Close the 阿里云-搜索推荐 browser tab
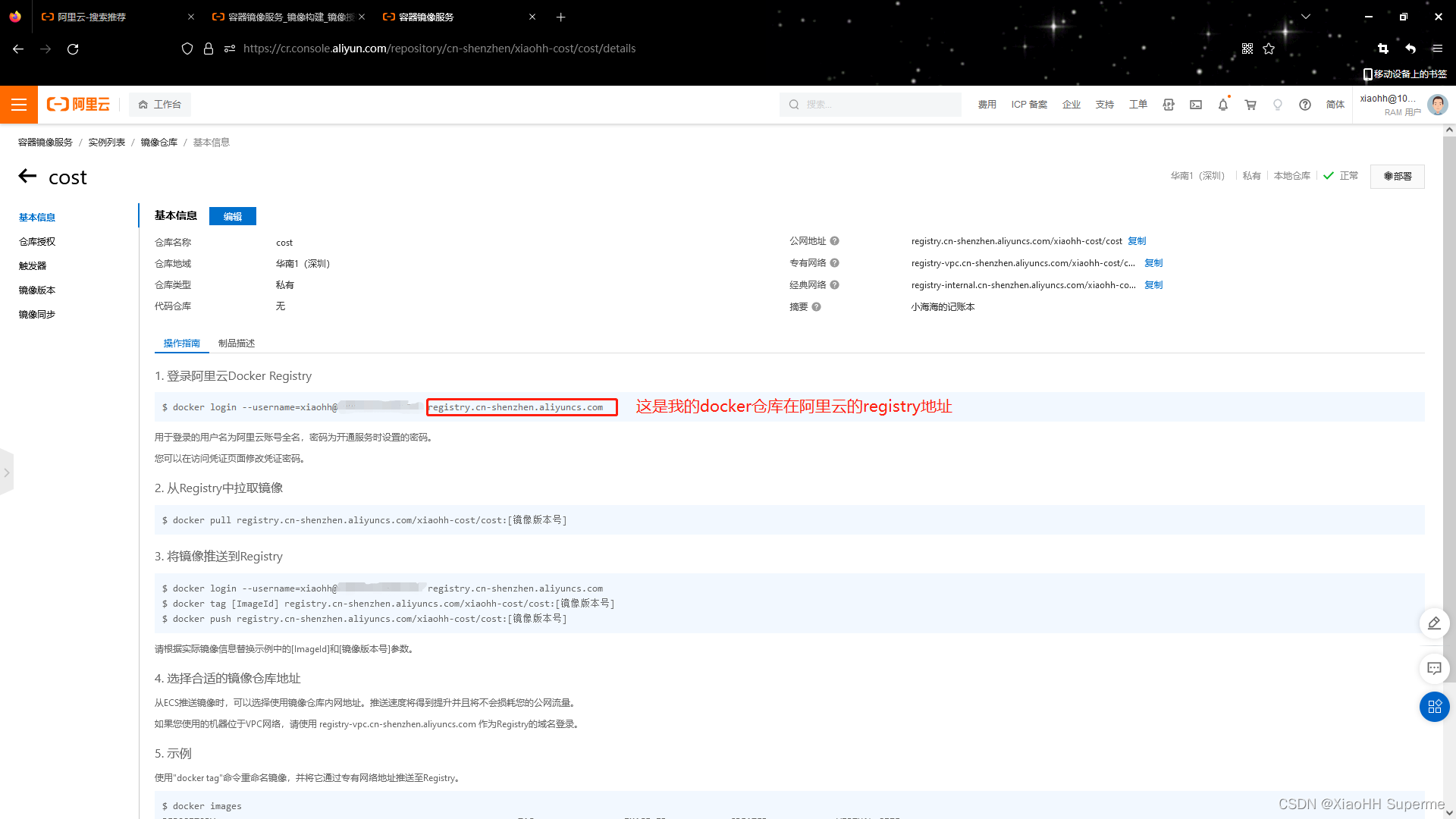Screen dimensions: 1456x819 [190, 17]
